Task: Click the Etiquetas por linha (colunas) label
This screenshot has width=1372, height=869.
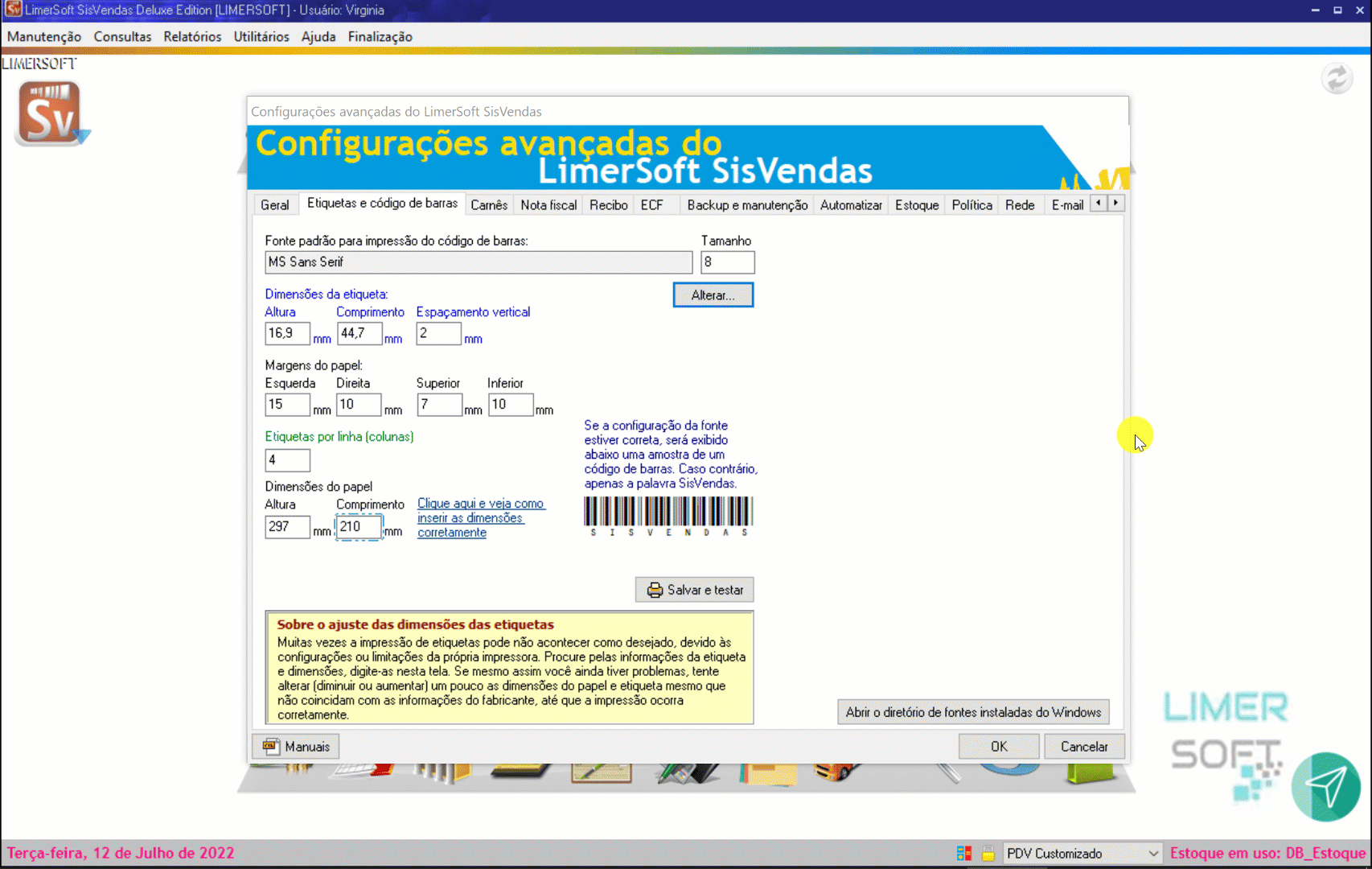Action: pyautogui.click(x=339, y=437)
